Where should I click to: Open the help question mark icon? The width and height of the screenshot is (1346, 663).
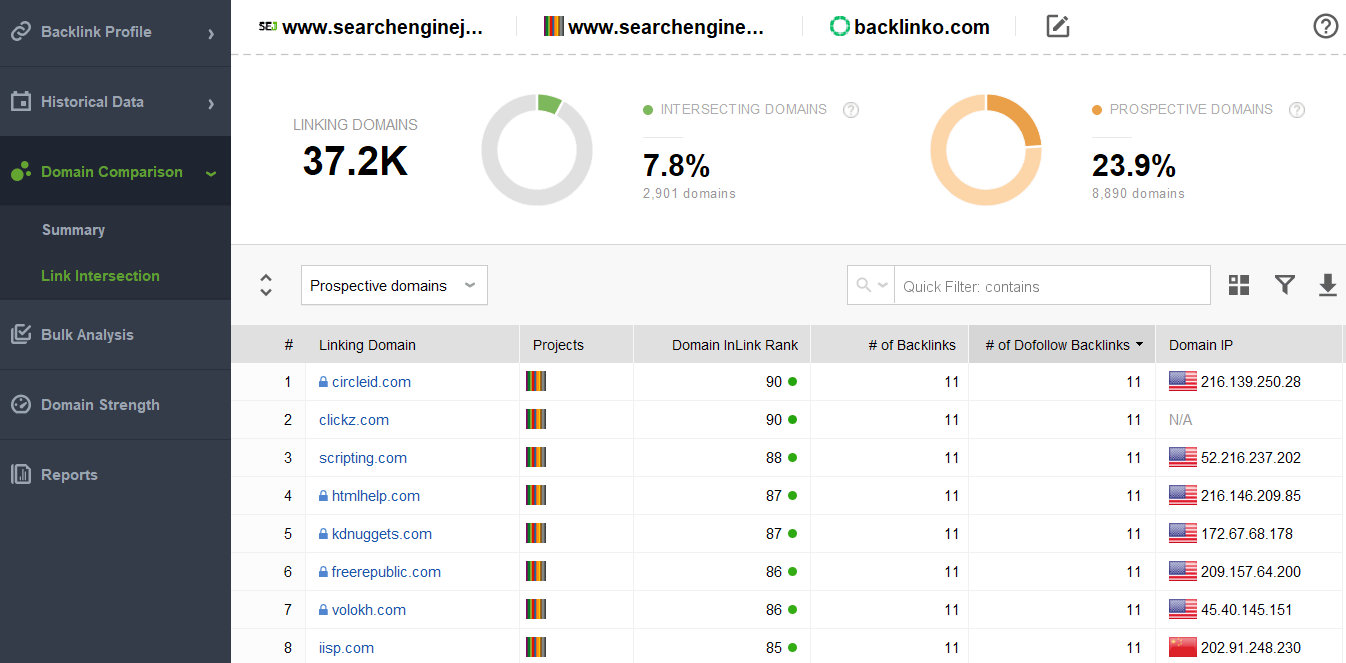1325,27
